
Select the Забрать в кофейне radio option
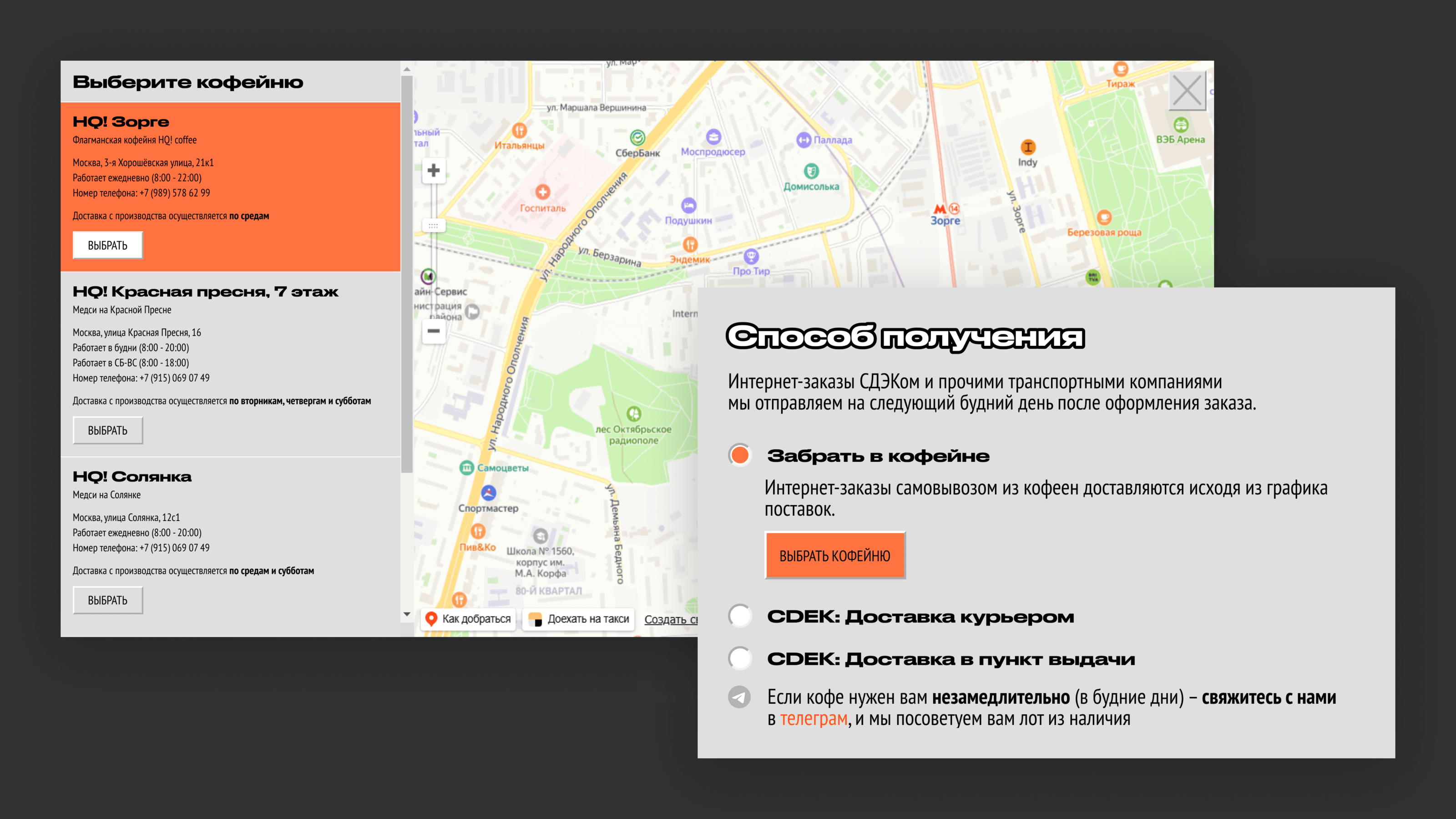tap(740, 455)
